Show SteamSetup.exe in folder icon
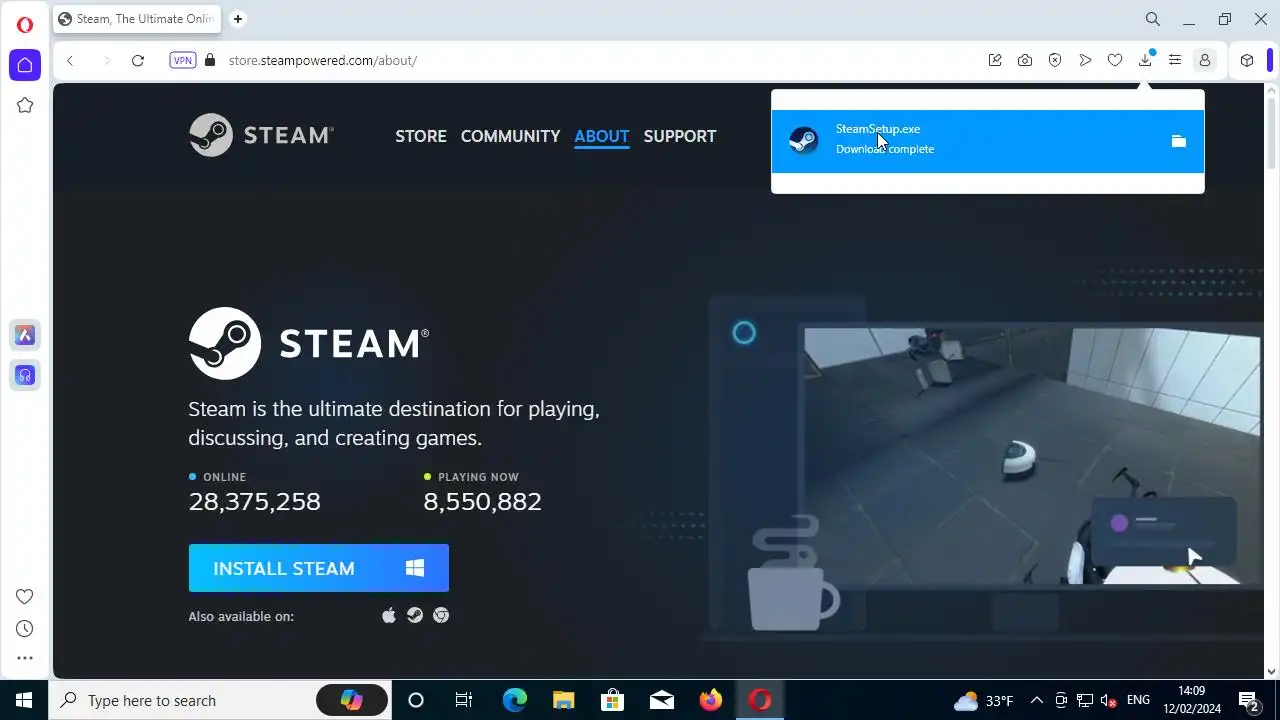1280x720 pixels. click(x=1179, y=141)
